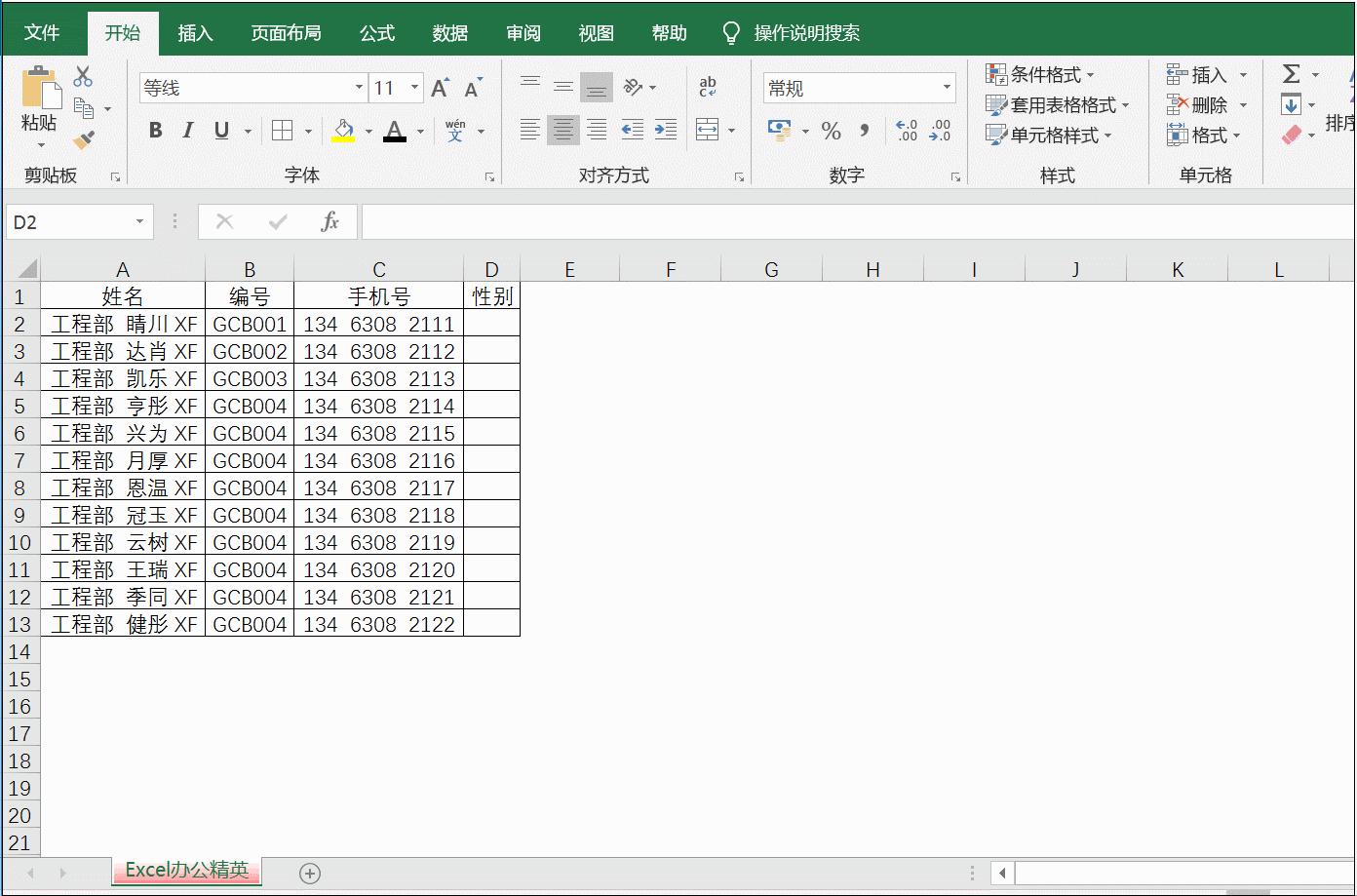
Task: Enable wrap text for selected cell
Action: [x=707, y=86]
